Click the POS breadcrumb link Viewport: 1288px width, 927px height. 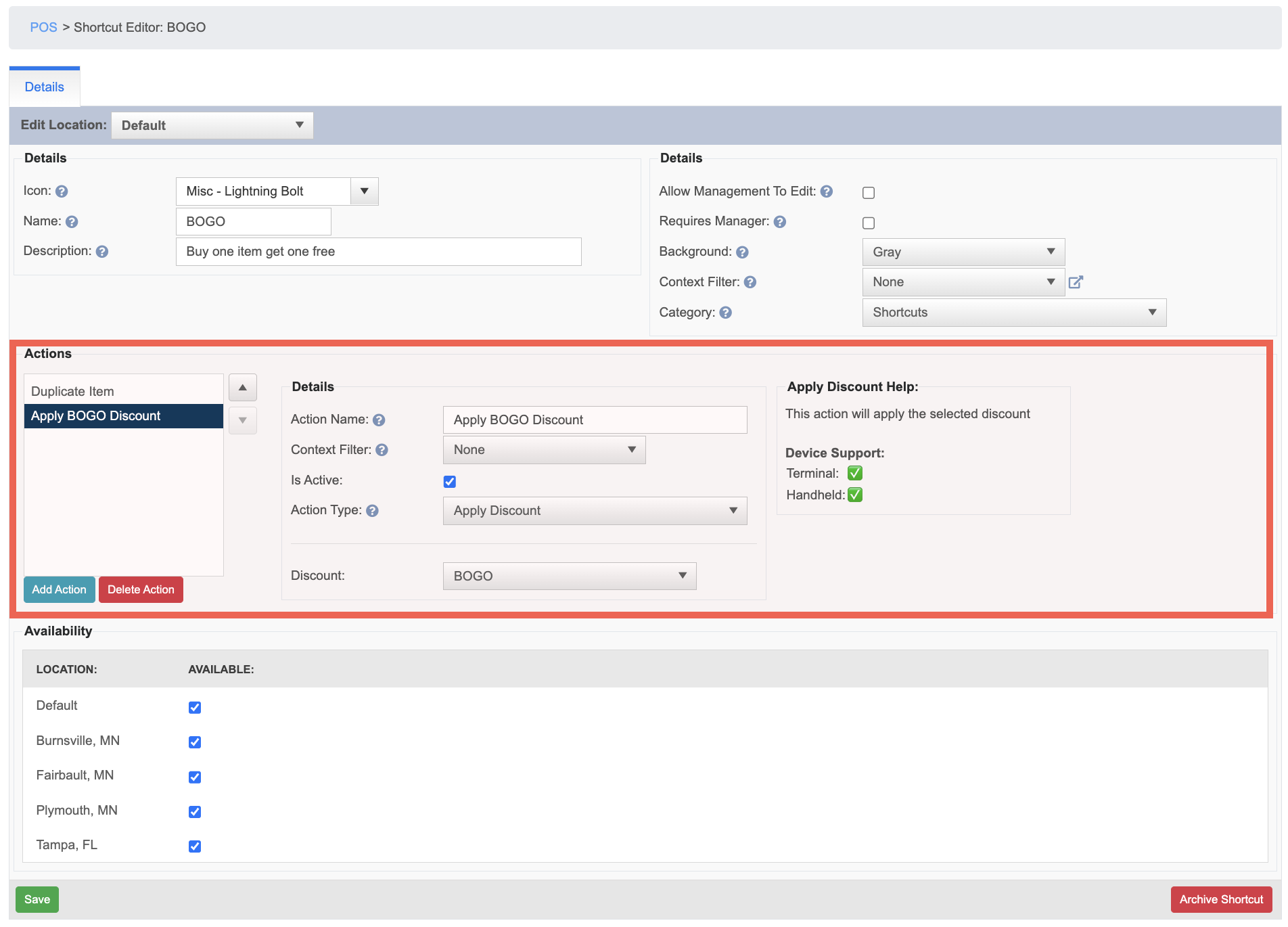43,28
